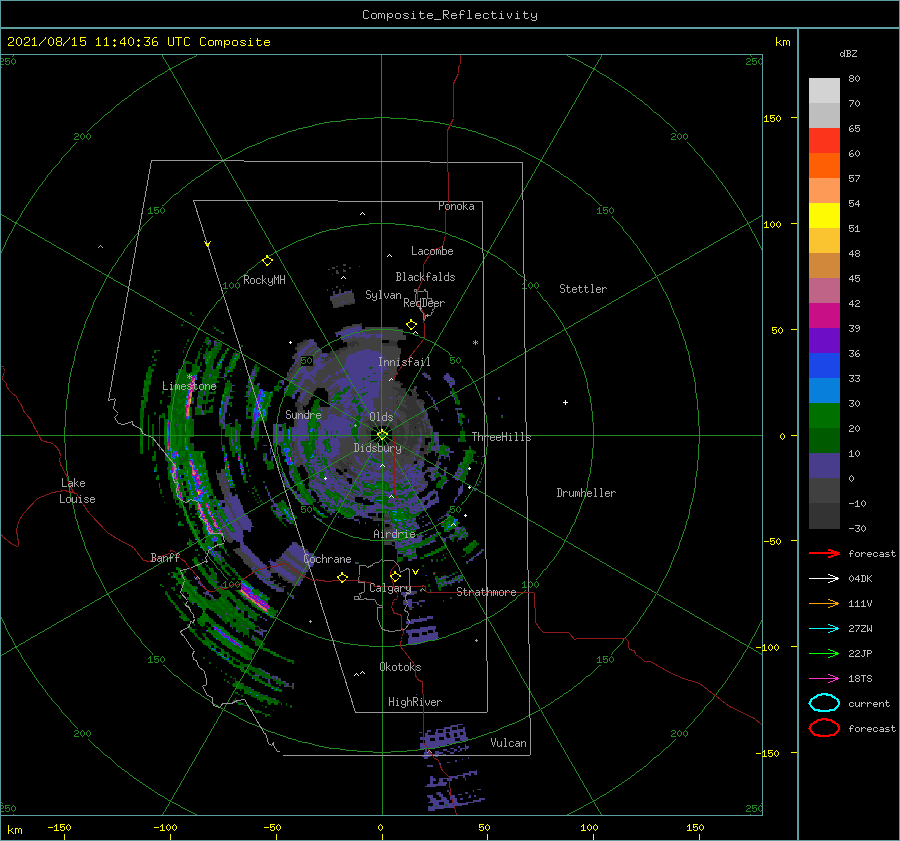Viewport: 900px width, 841px height.
Task: Click the HighRiver label
Action: tap(415, 702)
